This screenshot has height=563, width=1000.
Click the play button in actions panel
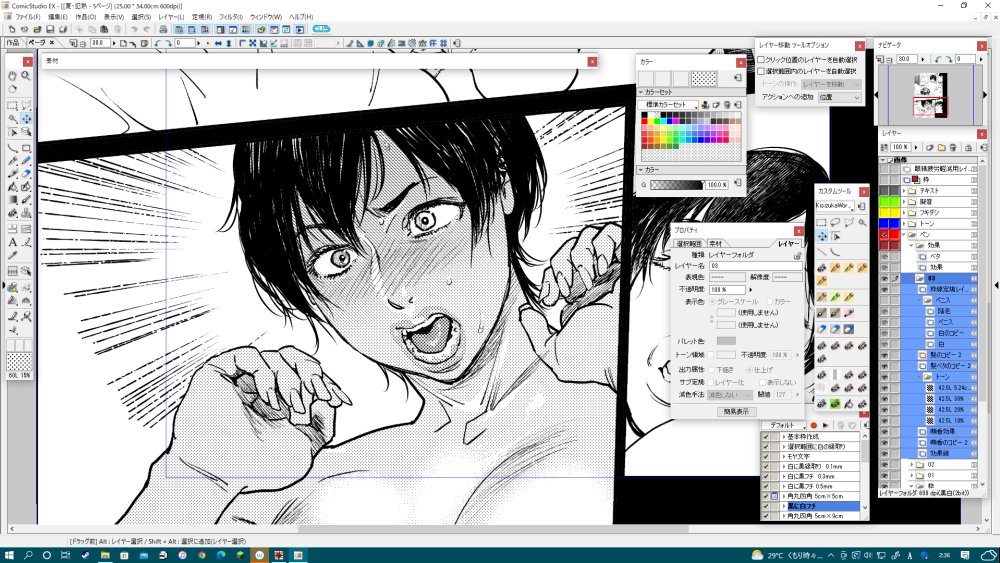point(826,425)
